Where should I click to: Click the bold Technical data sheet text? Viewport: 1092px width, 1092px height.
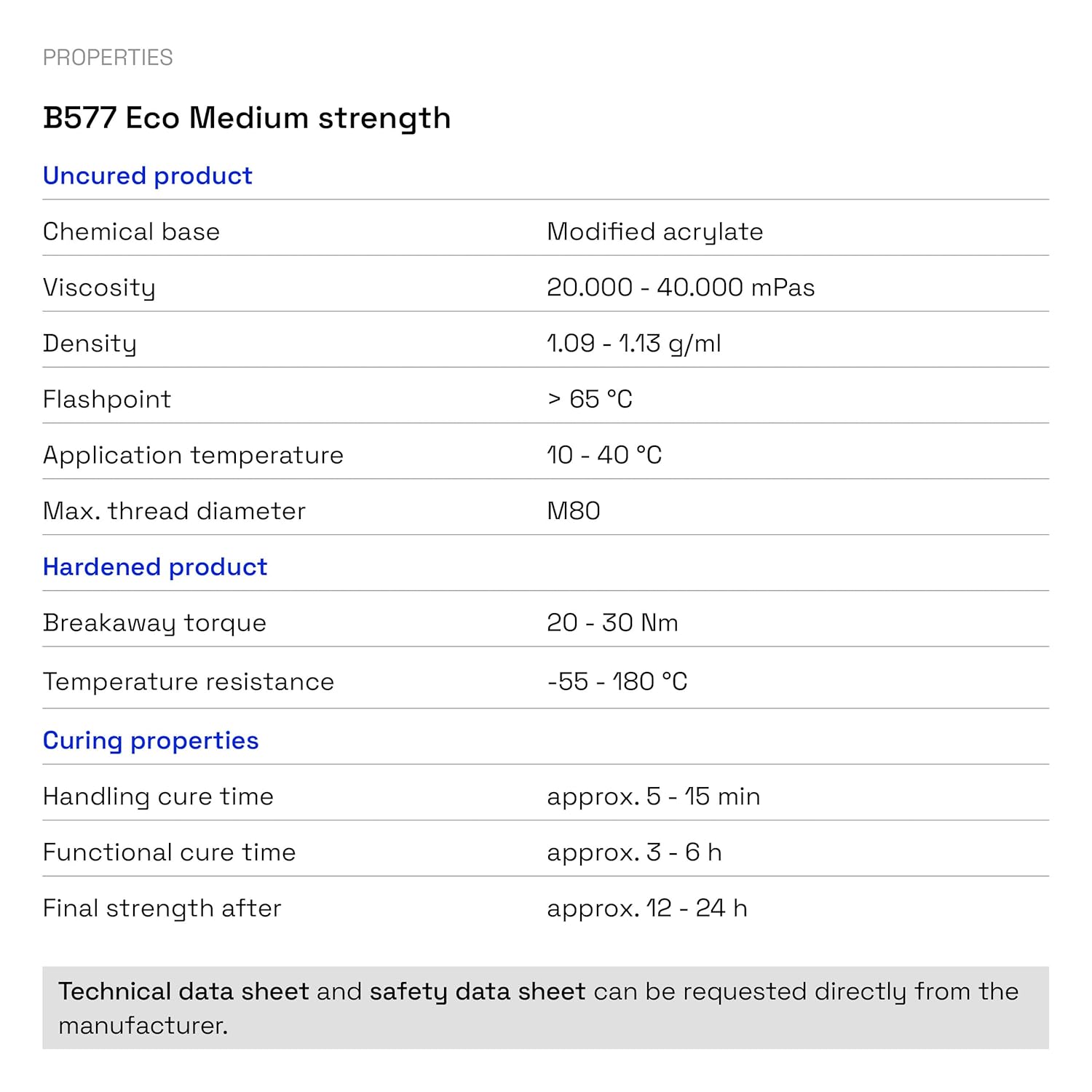pos(183,992)
